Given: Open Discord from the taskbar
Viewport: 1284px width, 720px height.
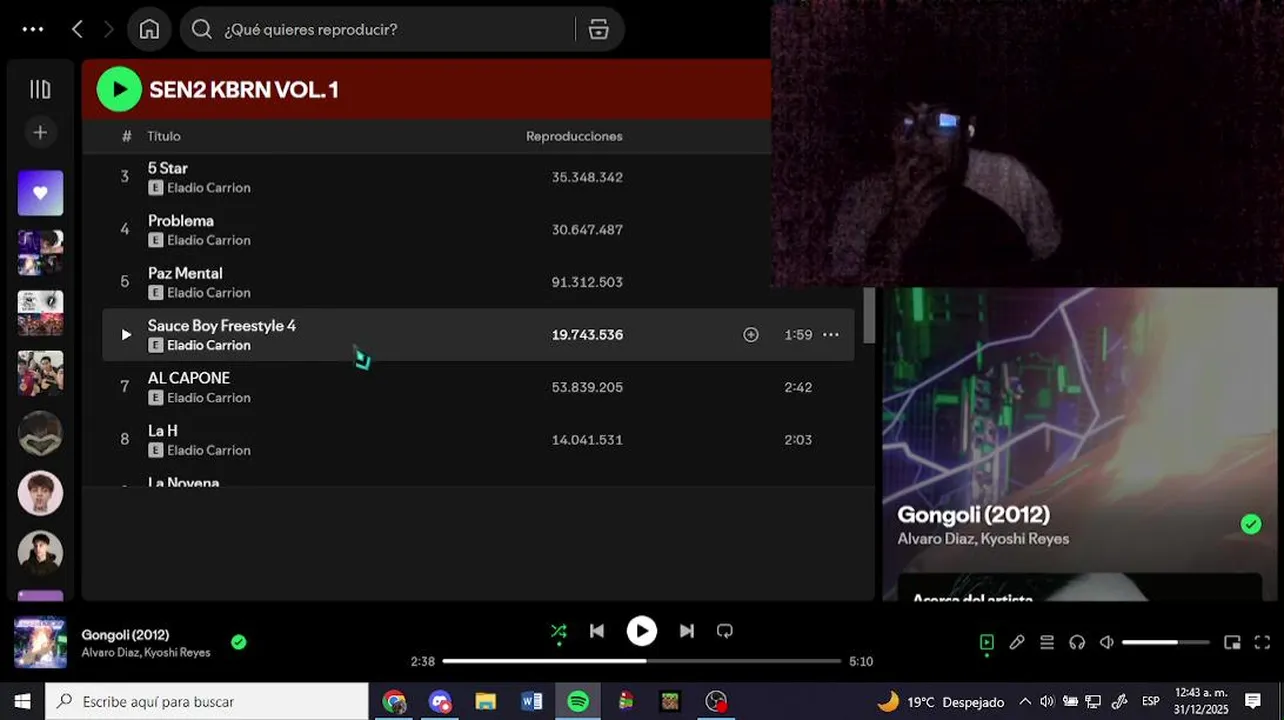Looking at the screenshot, I should pyautogui.click(x=440, y=701).
